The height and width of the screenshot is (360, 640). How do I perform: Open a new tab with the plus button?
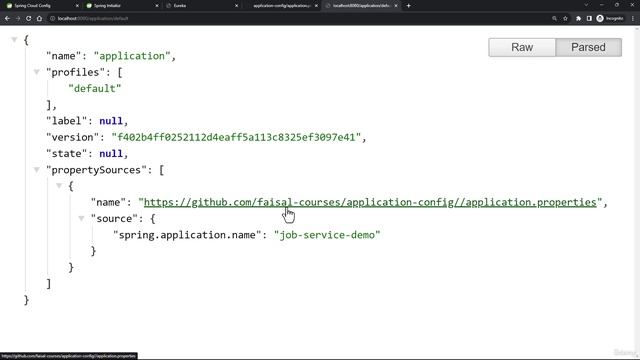(409, 6)
